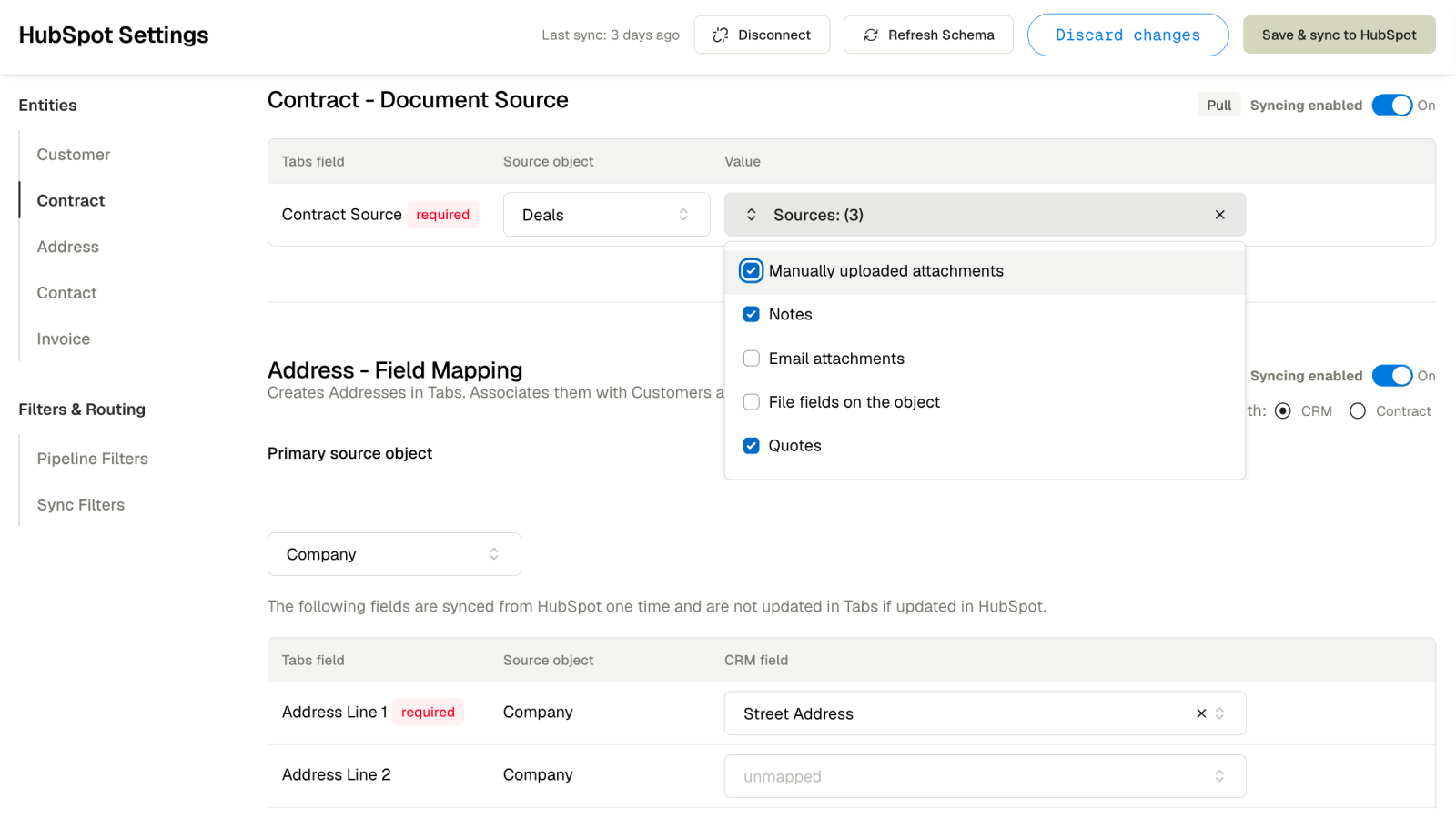
Task: Collapse the Sources: (3) dropdown
Action: point(985,215)
